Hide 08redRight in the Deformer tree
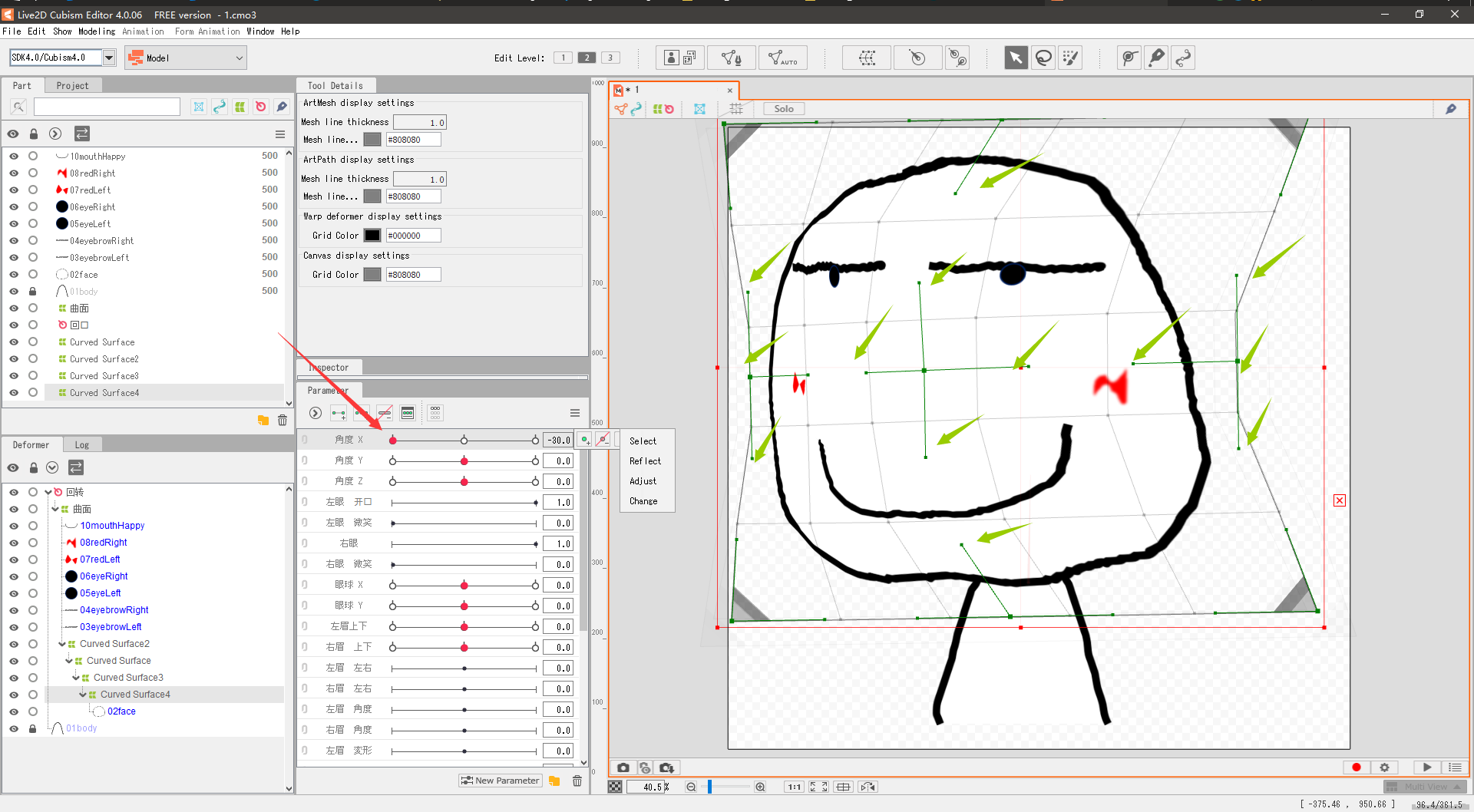Viewport: 1474px width, 812px height. (x=14, y=543)
